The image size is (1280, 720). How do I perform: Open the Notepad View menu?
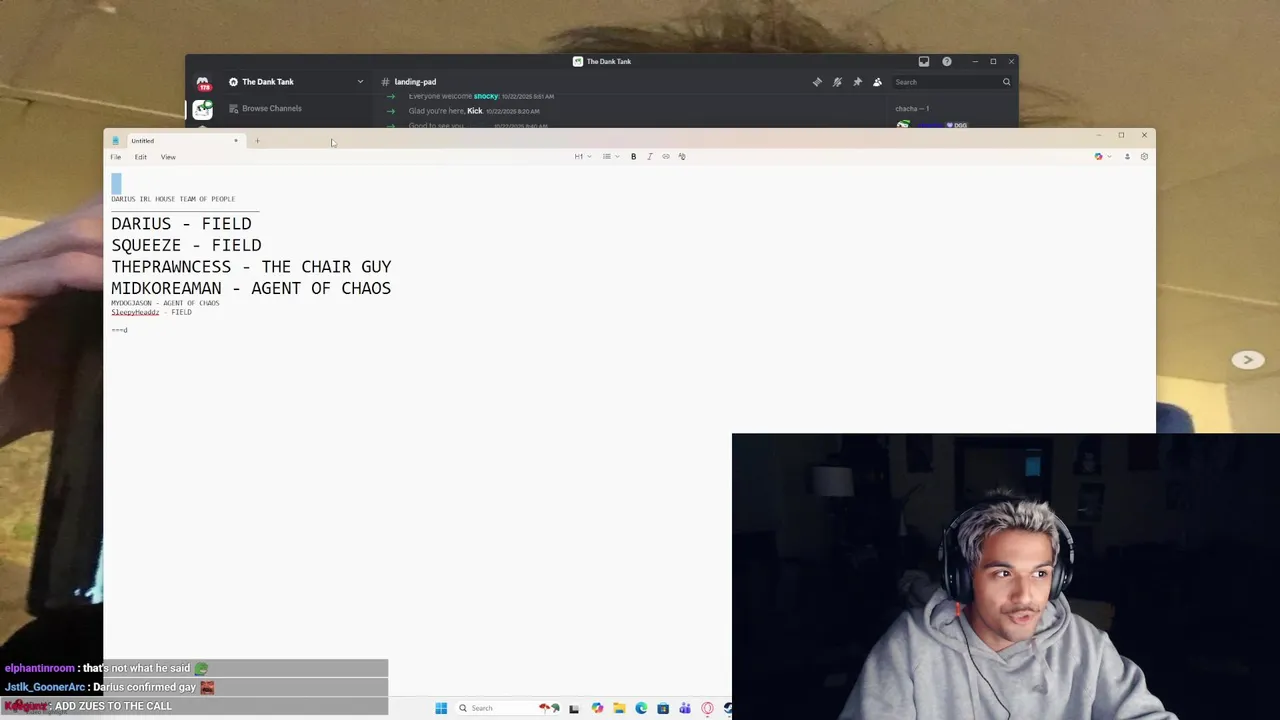pyautogui.click(x=168, y=157)
